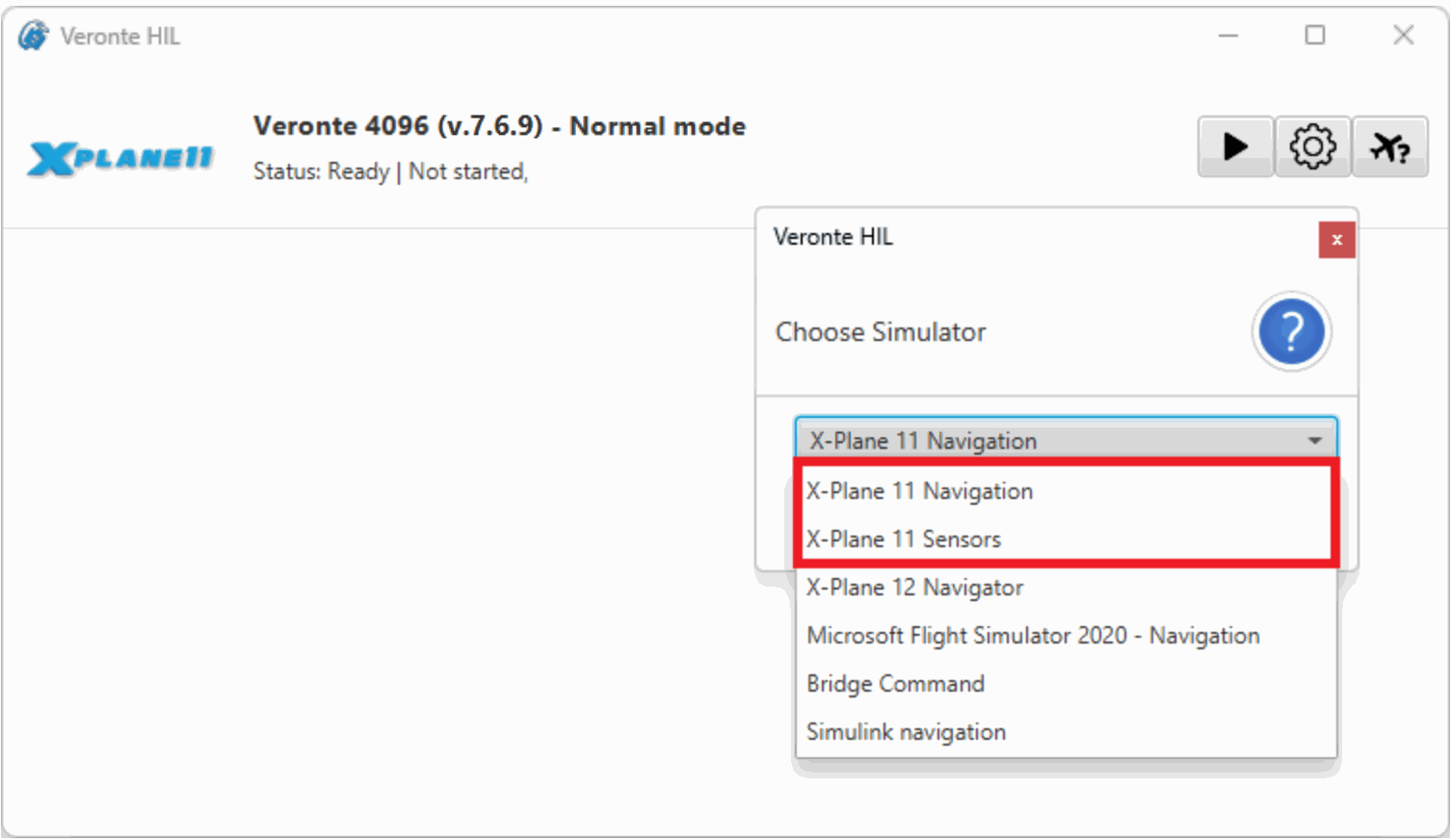Pick X-Plane 12 Navigator simulator
The image size is (1451, 840).
[914, 588]
